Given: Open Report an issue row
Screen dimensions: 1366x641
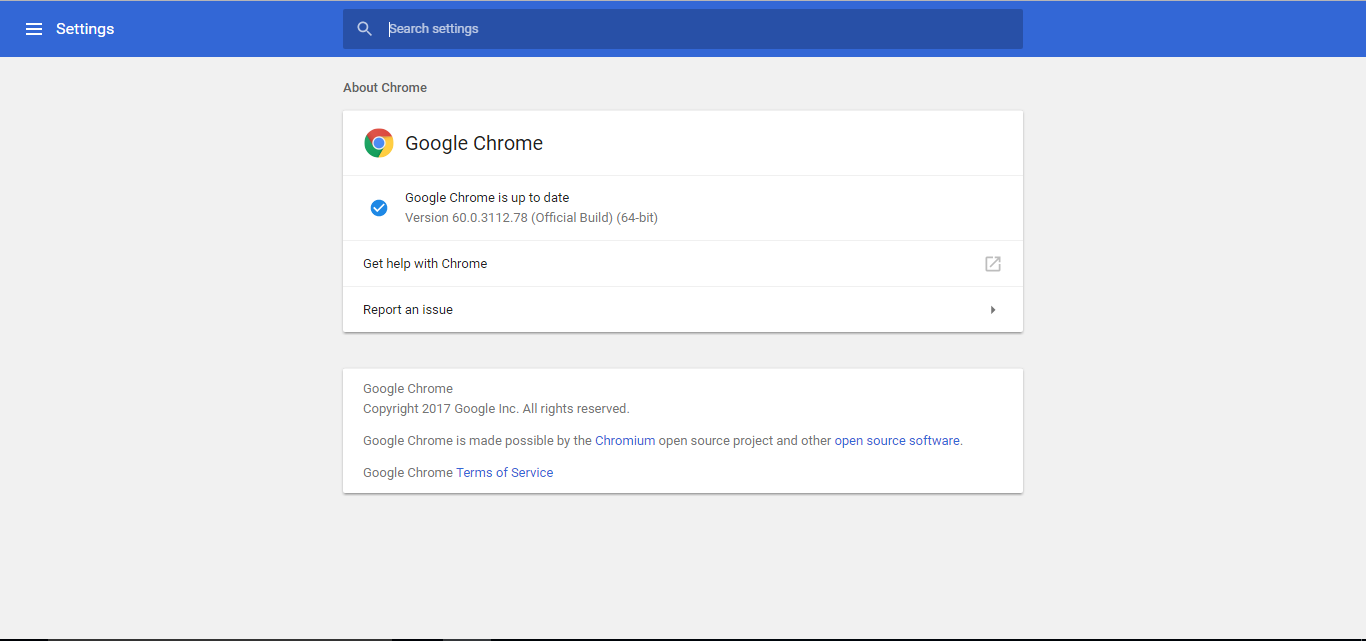Looking at the screenshot, I should tap(683, 310).
